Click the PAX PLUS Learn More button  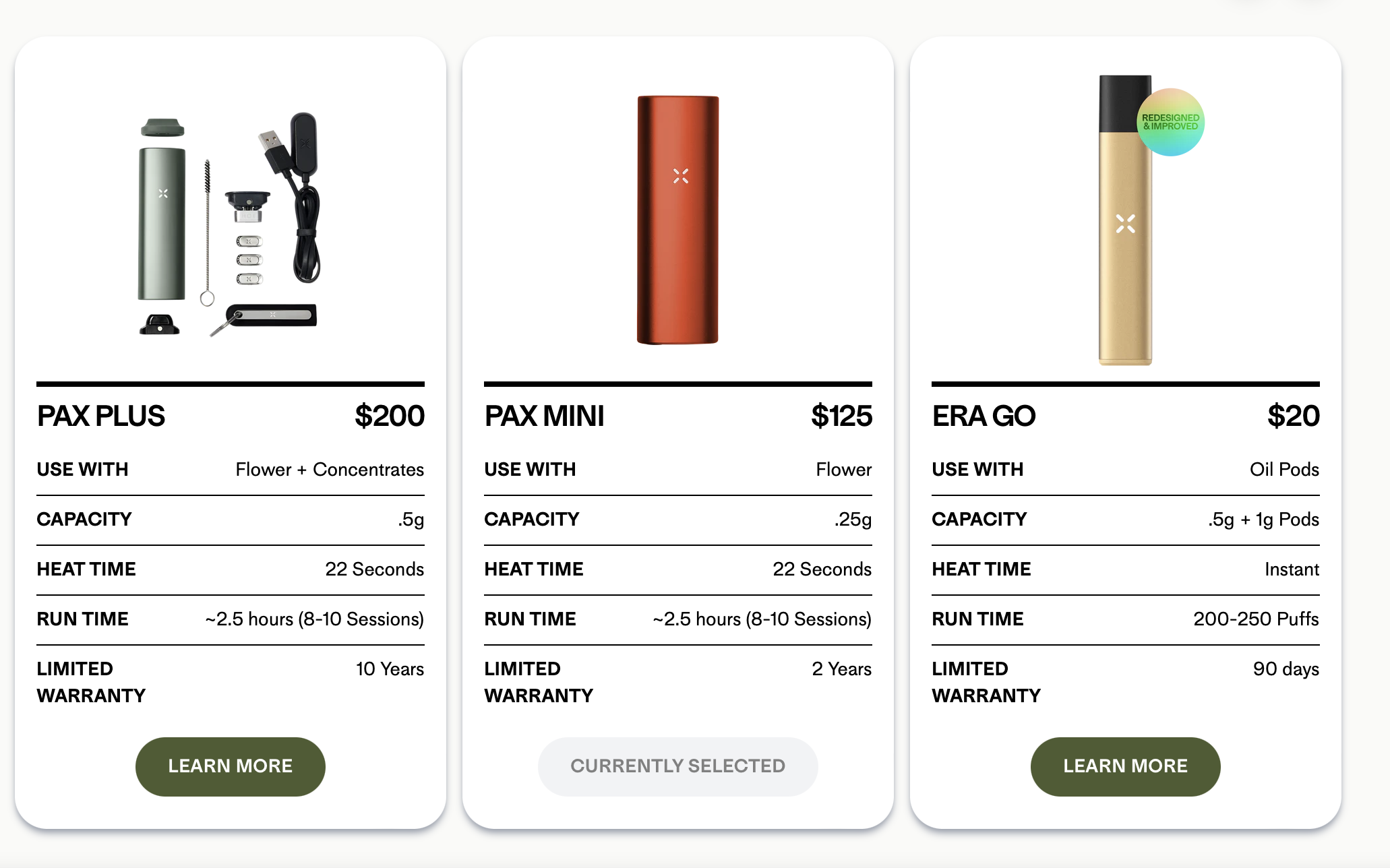[230, 766]
